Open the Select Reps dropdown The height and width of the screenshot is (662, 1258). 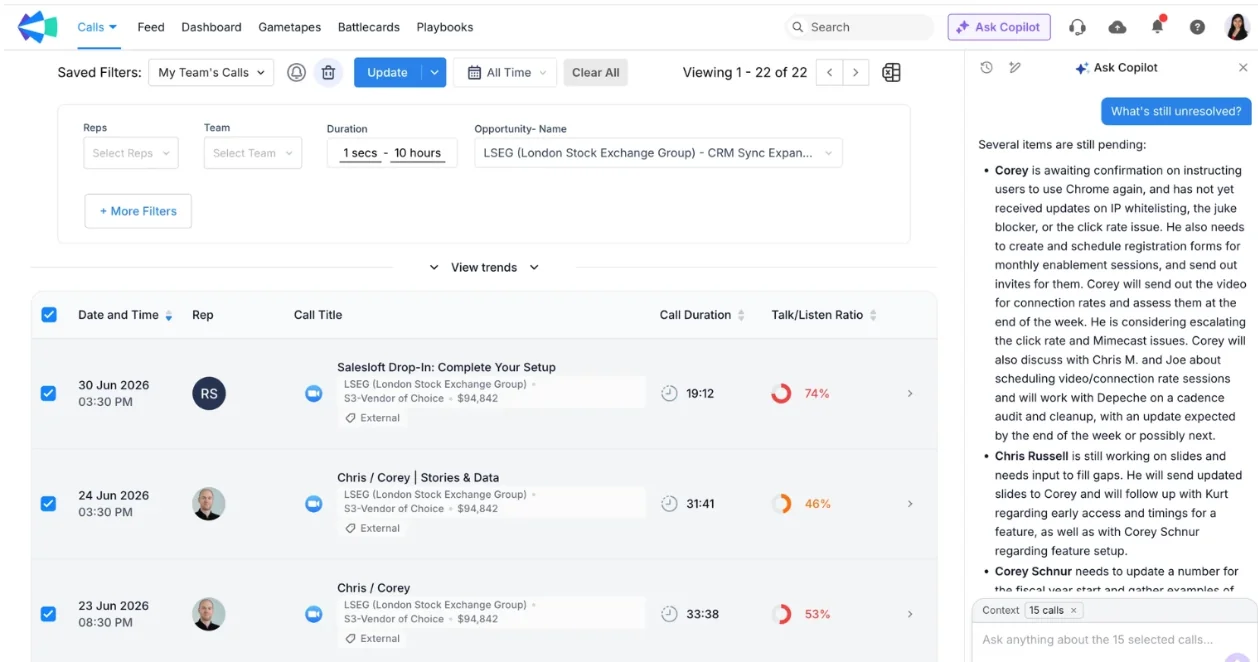point(131,153)
